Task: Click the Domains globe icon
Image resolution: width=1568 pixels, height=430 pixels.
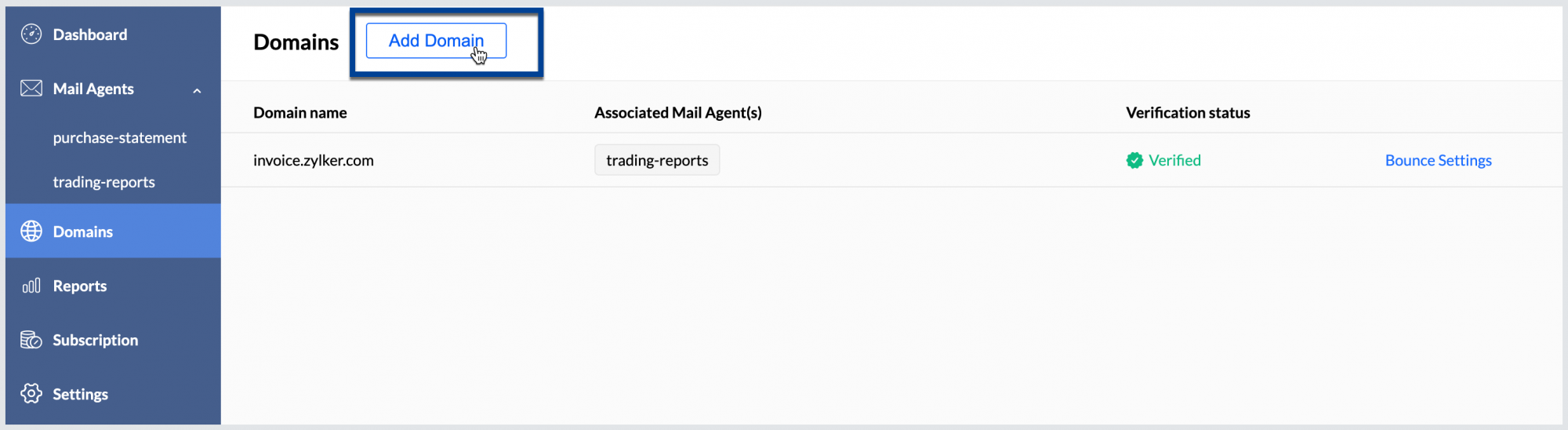Action: coord(31,231)
